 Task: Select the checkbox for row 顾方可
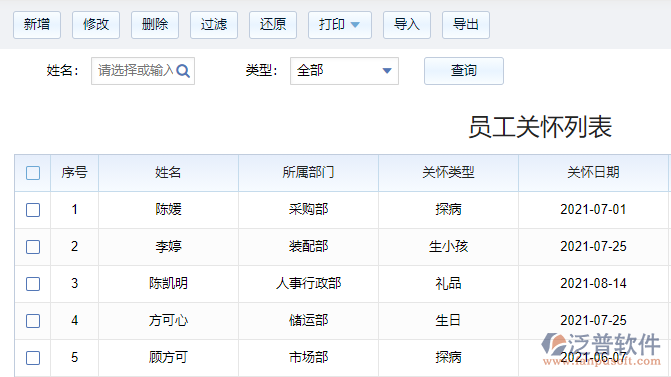click(x=33, y=358)
